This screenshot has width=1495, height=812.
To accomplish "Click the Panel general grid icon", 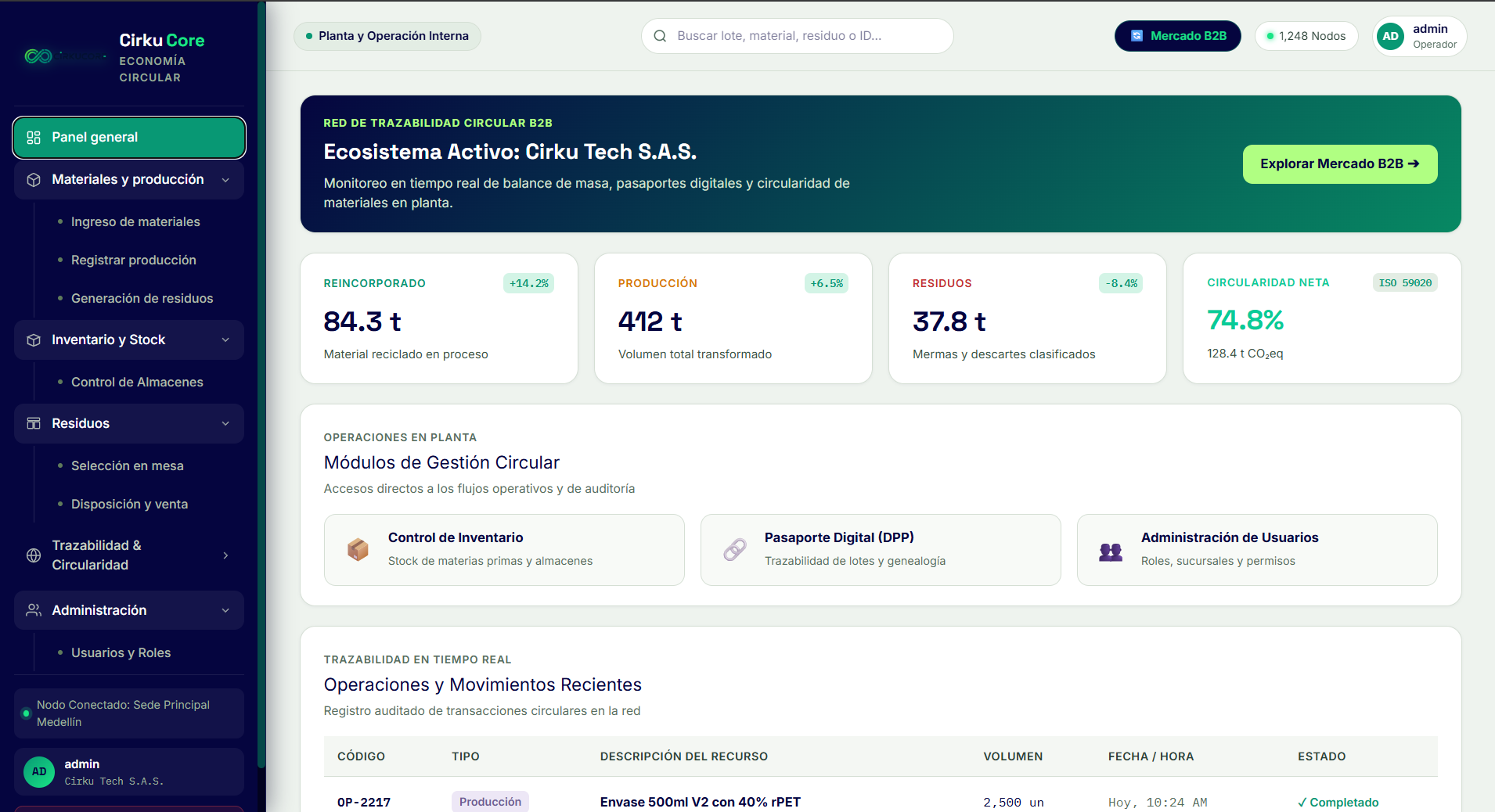I will click(34, 138).
